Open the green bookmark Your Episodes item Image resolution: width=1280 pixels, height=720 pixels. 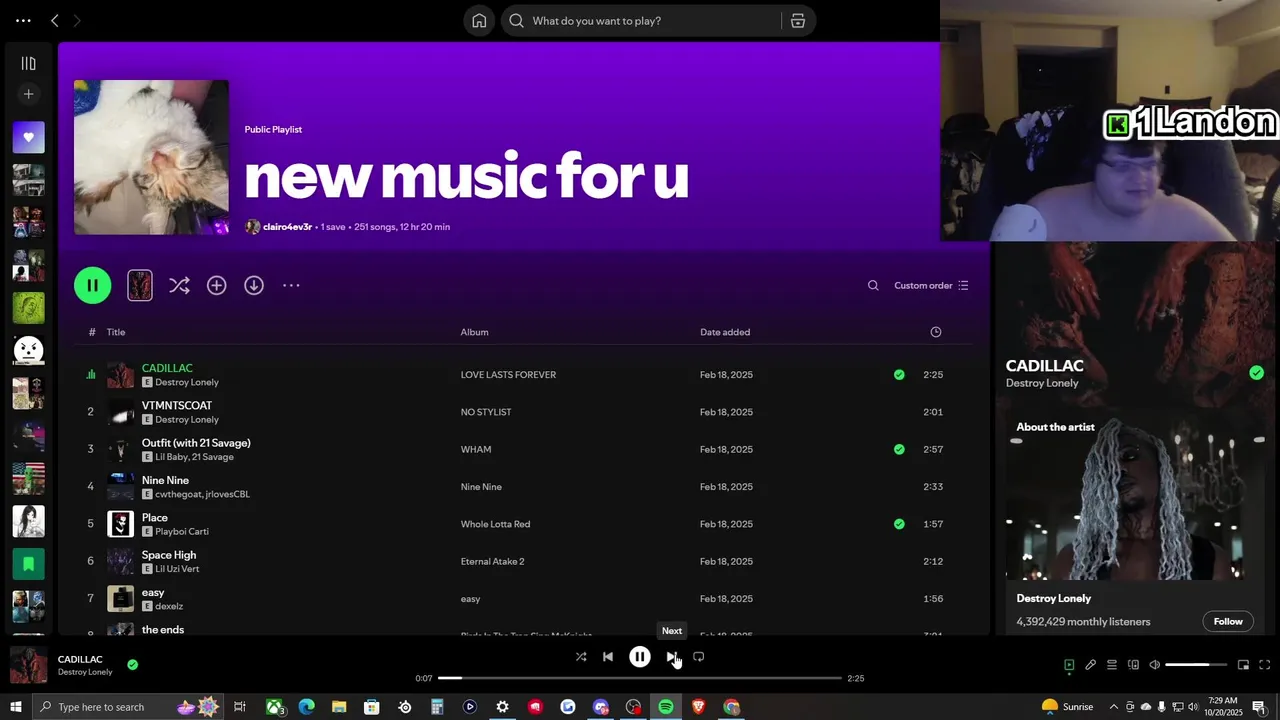point(29,564)
